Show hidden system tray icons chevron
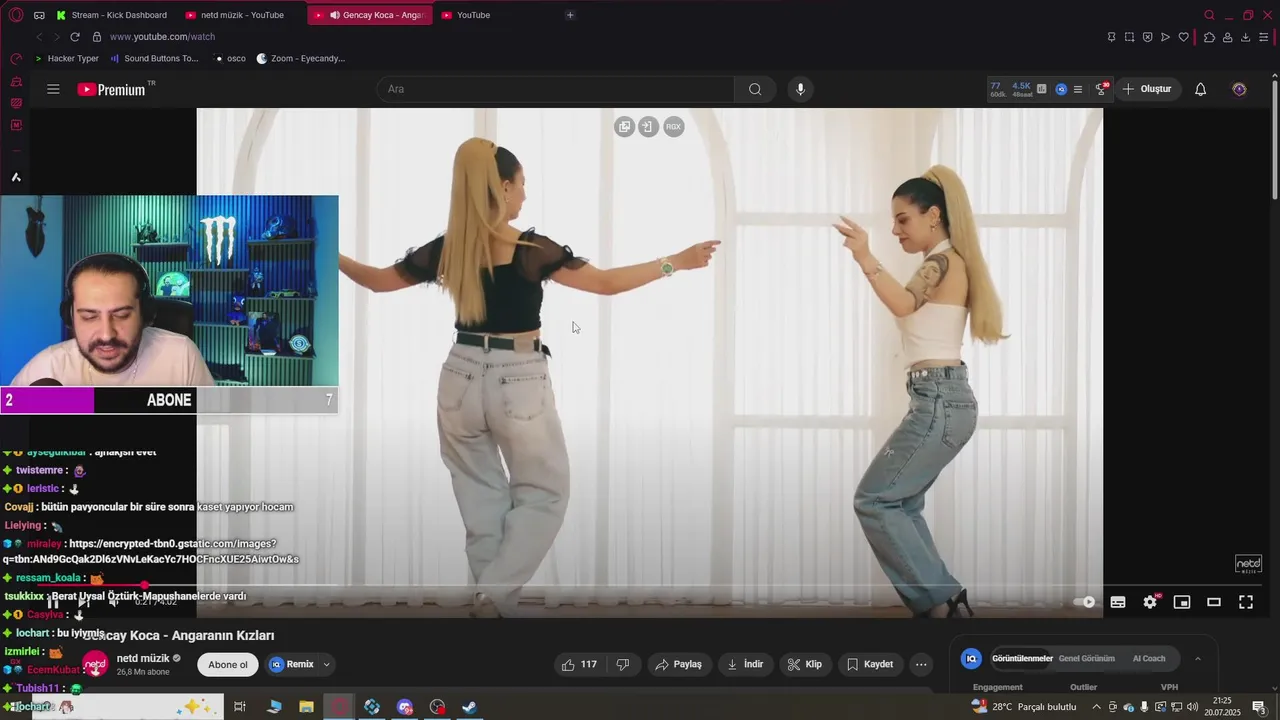Image resolution: width=1280 pixels, height=720 pixels. 1096,707
